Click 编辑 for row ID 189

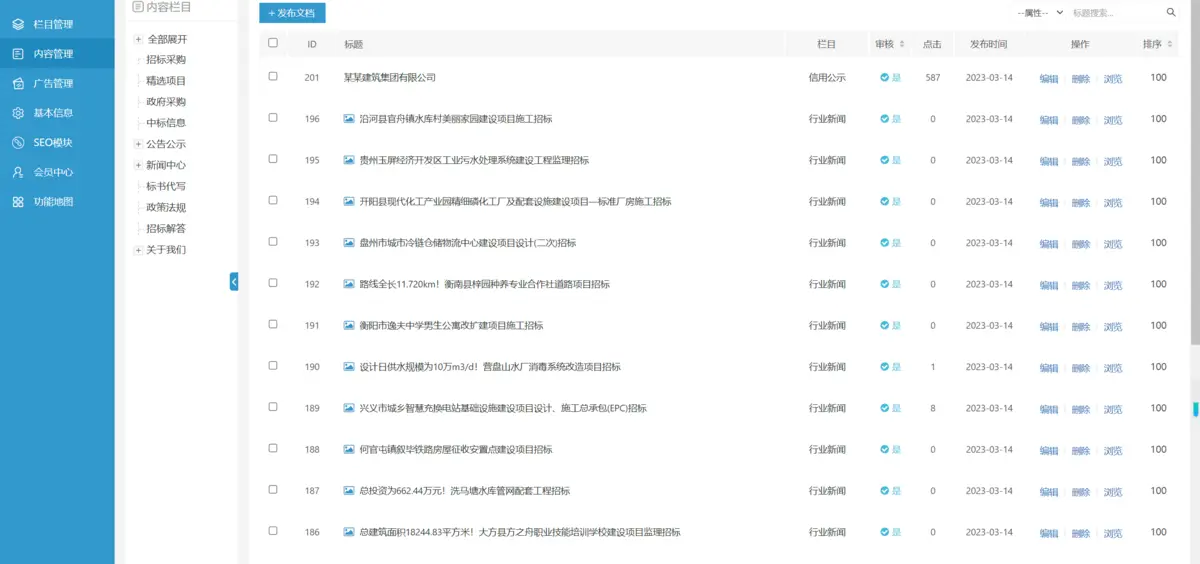(x=1049, y=409)
